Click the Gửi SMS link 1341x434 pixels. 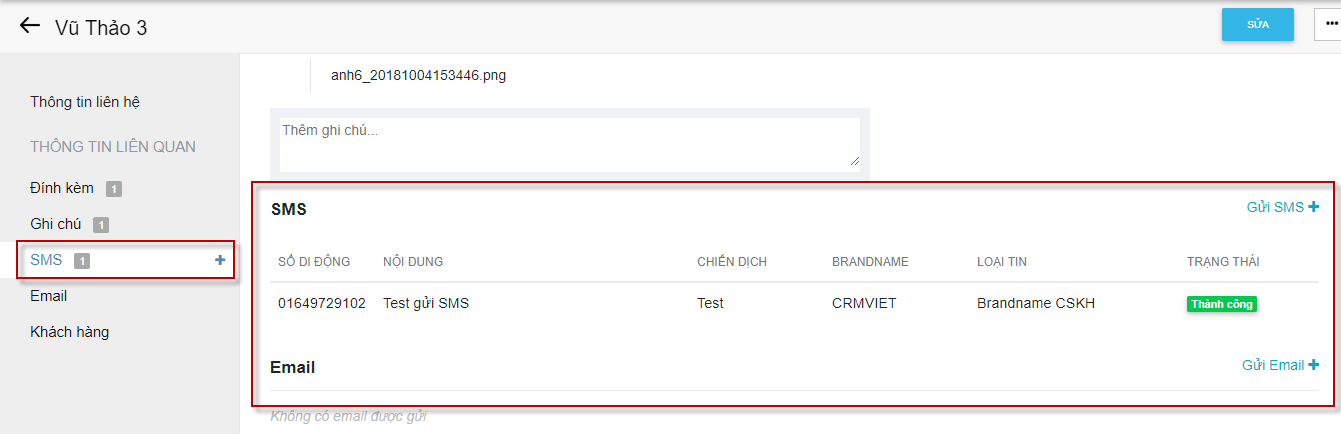[x=1275, y=207]
